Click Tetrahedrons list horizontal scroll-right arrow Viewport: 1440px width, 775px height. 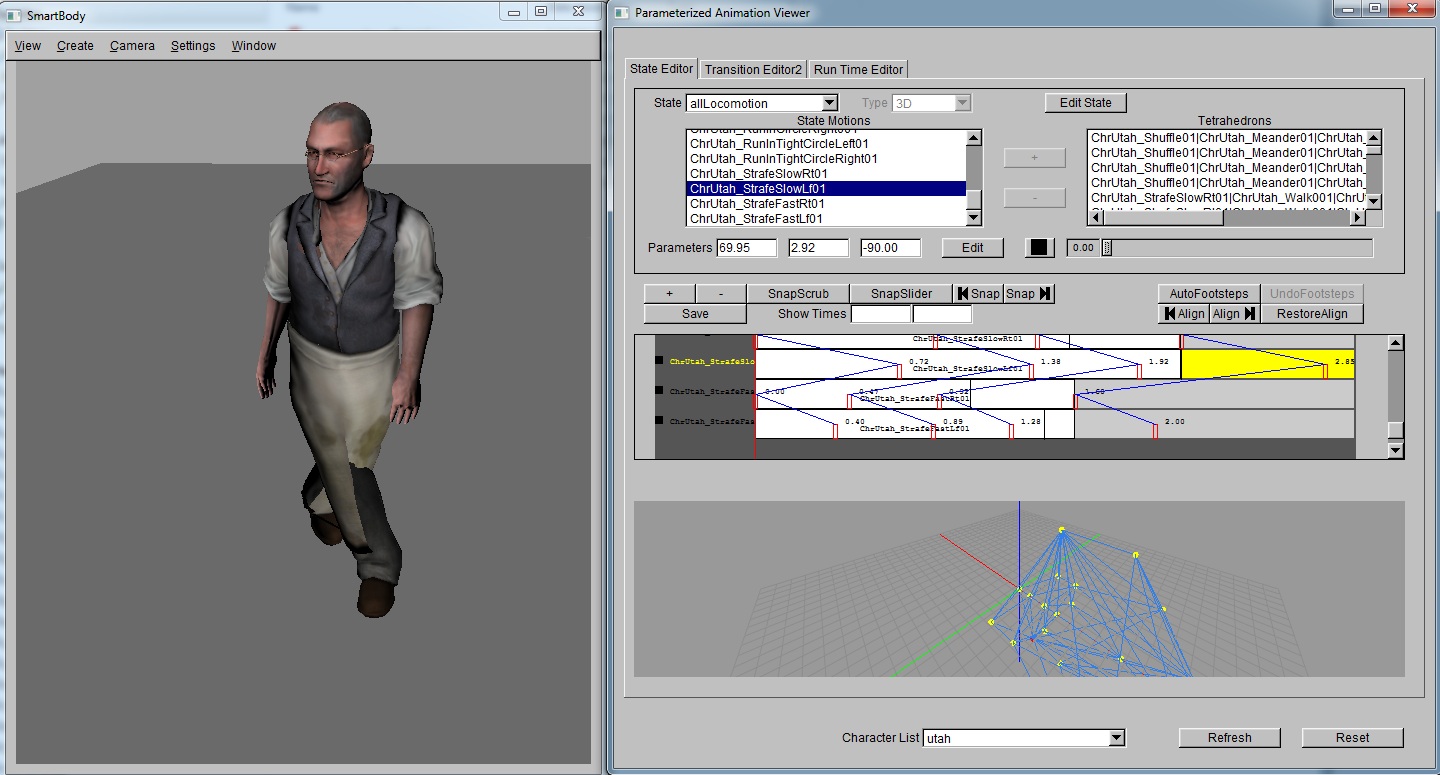1358,217
